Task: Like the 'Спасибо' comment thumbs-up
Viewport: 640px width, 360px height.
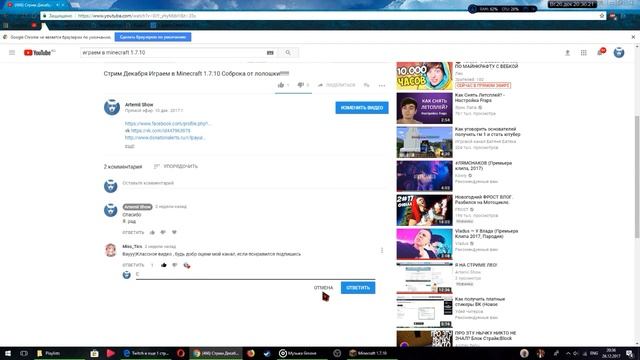Action: (x=152, y=232)
